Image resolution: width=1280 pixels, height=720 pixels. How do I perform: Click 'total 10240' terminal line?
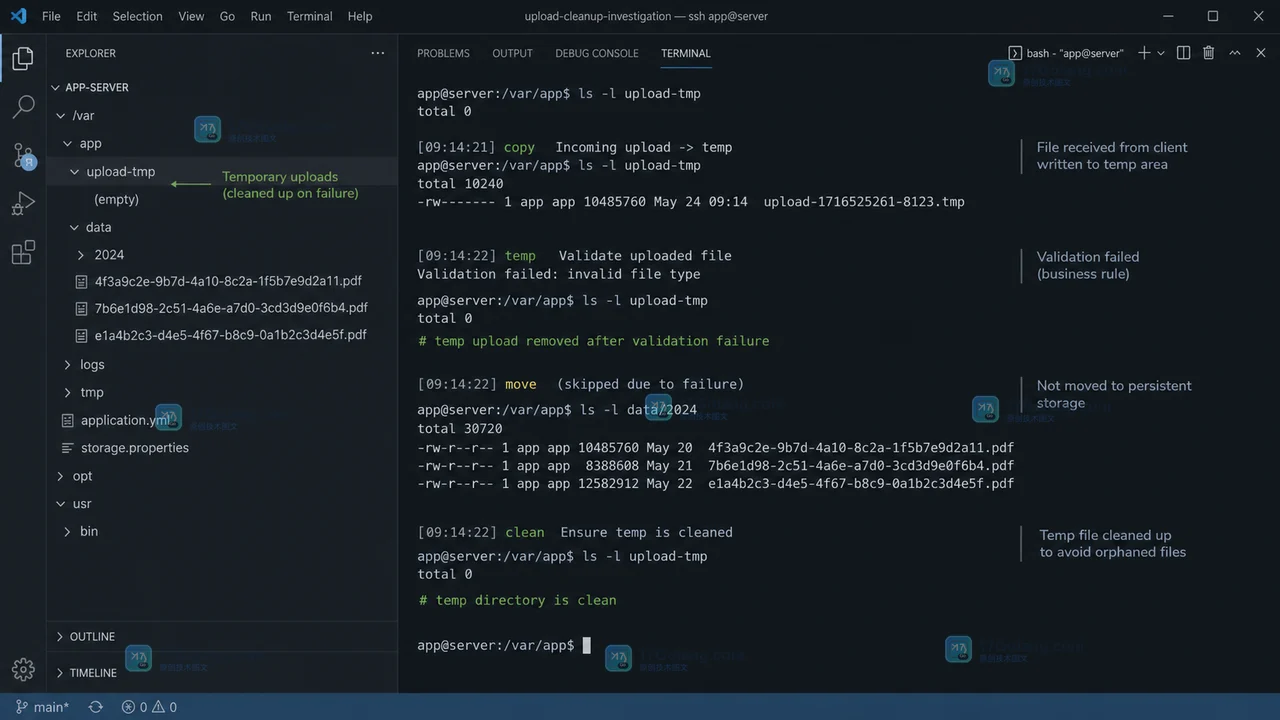click(x=460, y=184)
